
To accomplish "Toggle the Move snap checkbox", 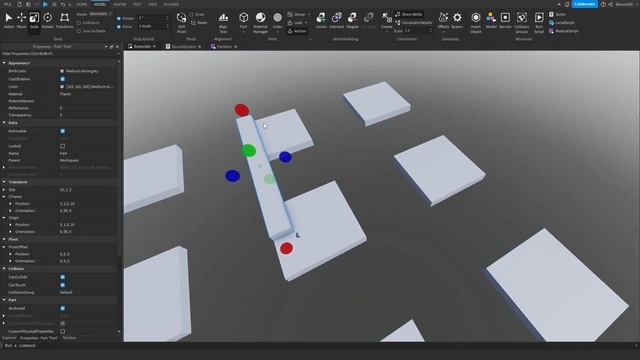I will [119, 27].
